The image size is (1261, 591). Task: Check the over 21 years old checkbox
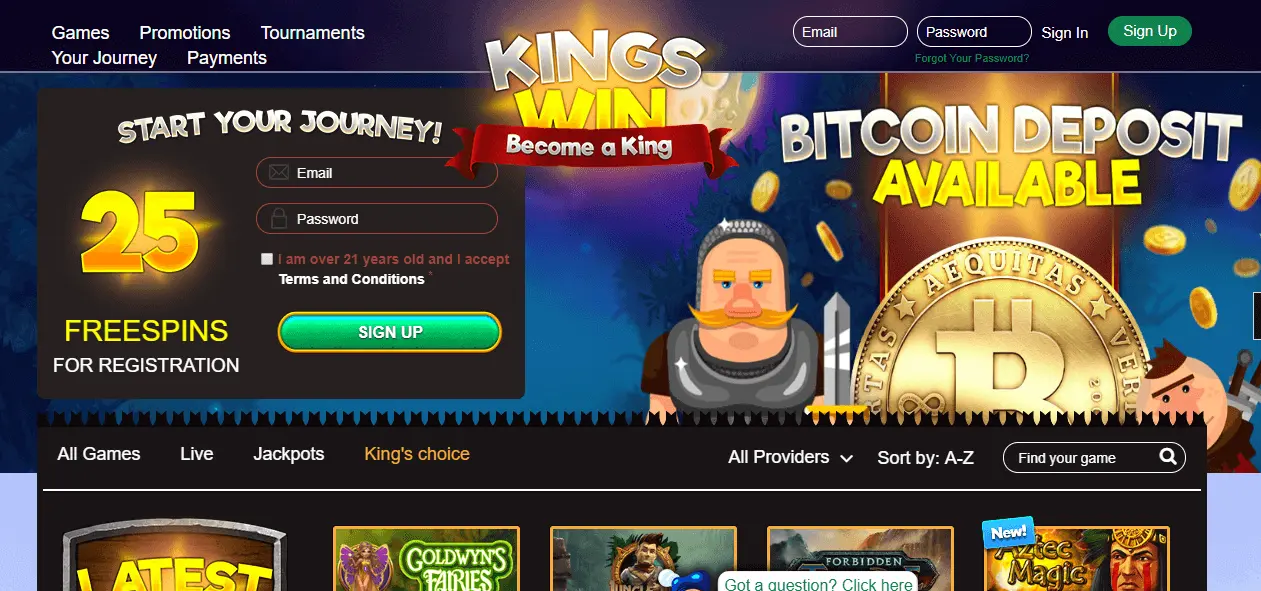267,259
